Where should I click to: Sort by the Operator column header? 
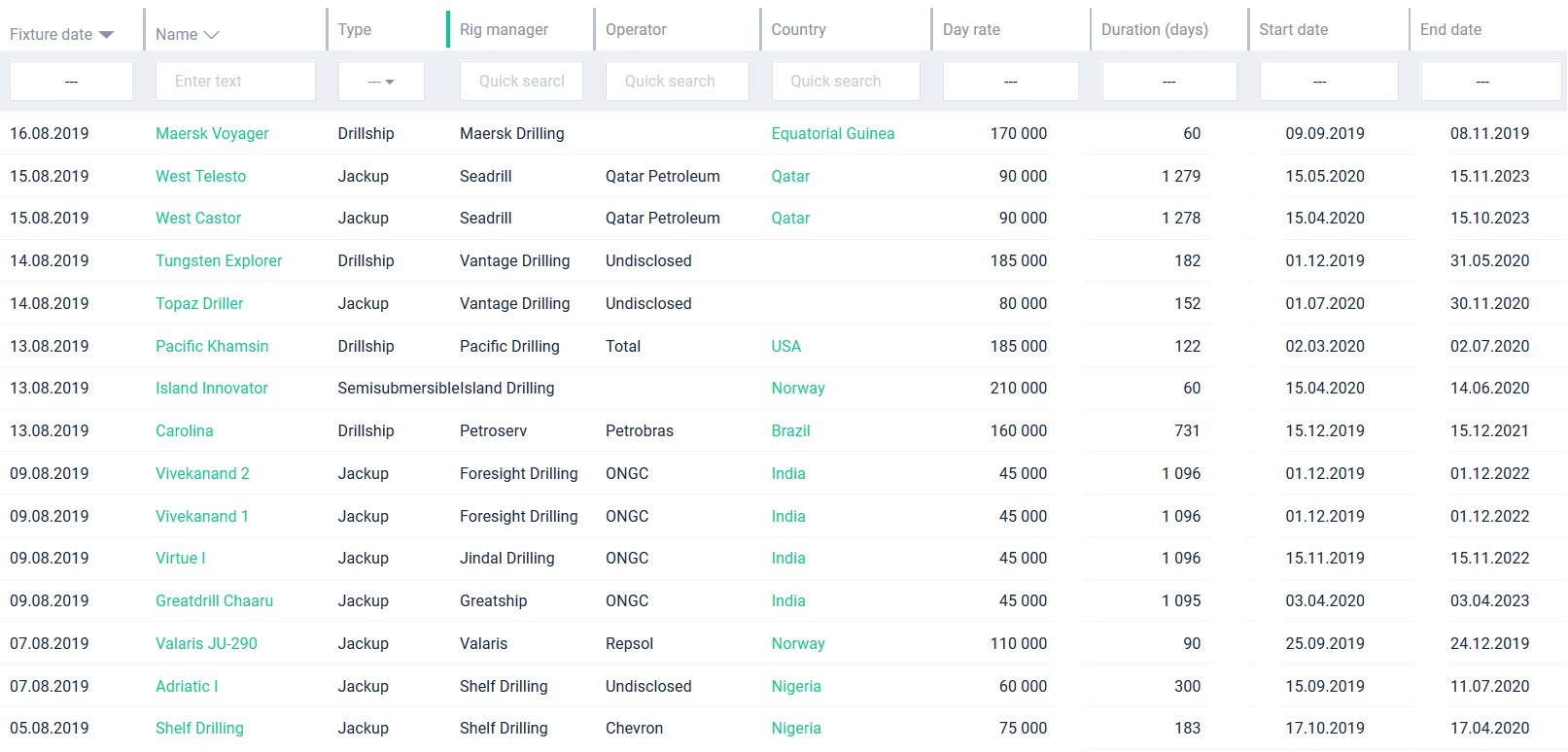[x=636, y=30]
